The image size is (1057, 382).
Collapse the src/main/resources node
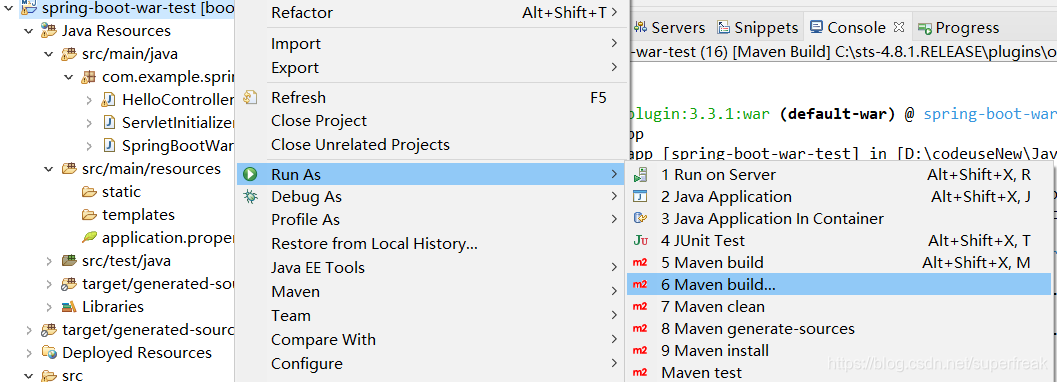coord(49,169)
